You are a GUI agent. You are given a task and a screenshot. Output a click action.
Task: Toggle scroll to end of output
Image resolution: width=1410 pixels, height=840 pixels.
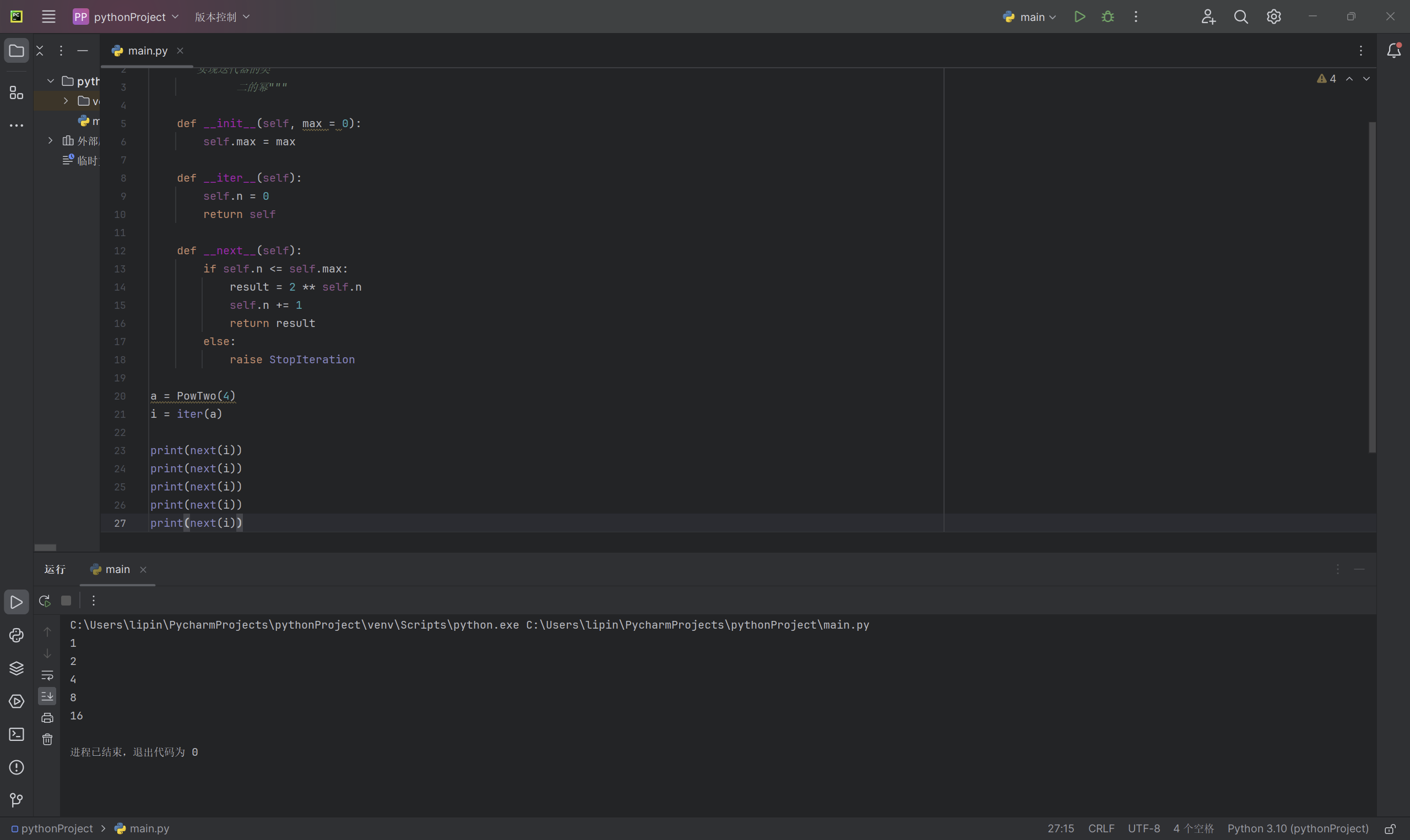pyautogui.click(x=47, y=696)
